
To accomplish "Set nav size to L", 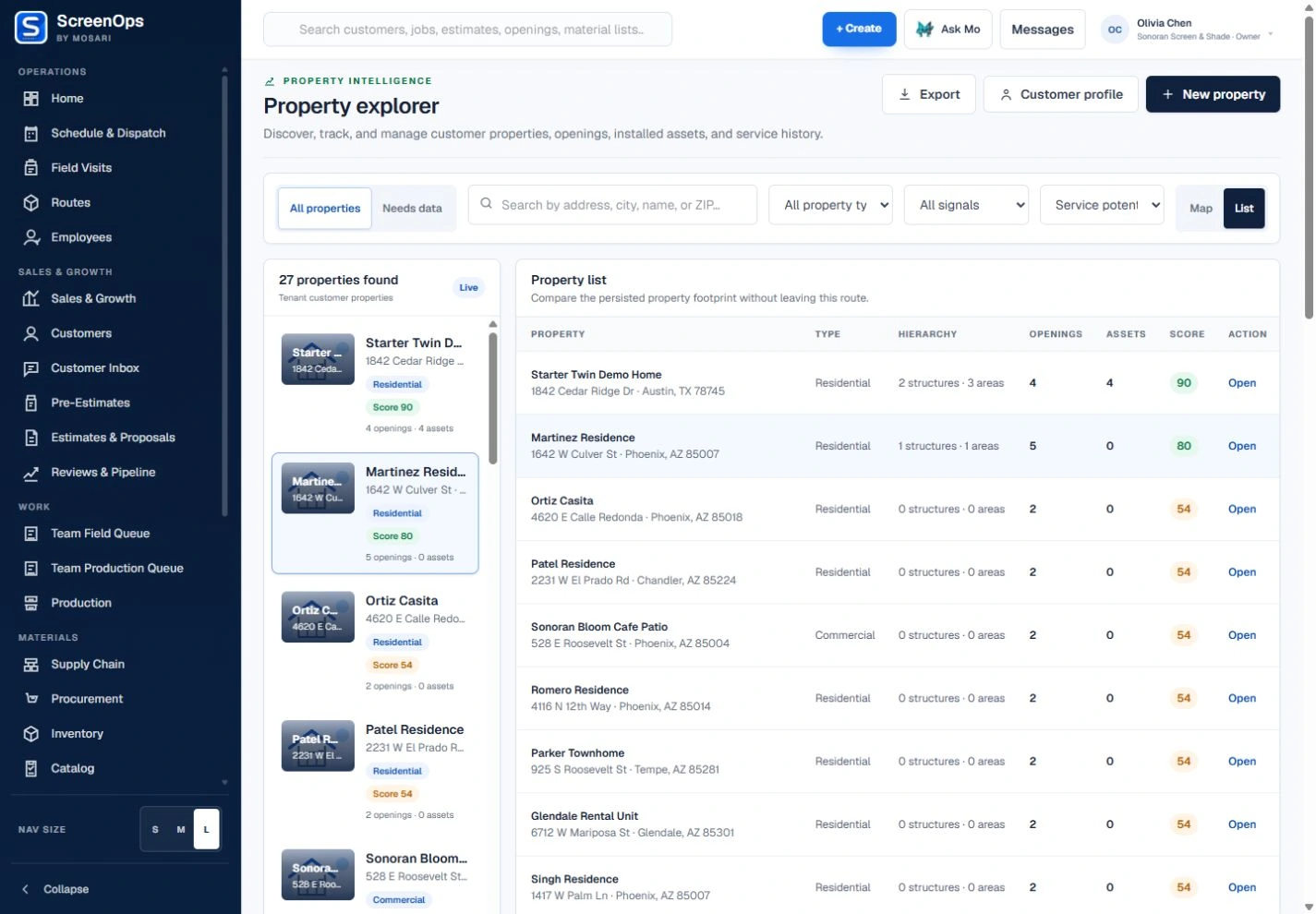I will click(x=206, y=829).
